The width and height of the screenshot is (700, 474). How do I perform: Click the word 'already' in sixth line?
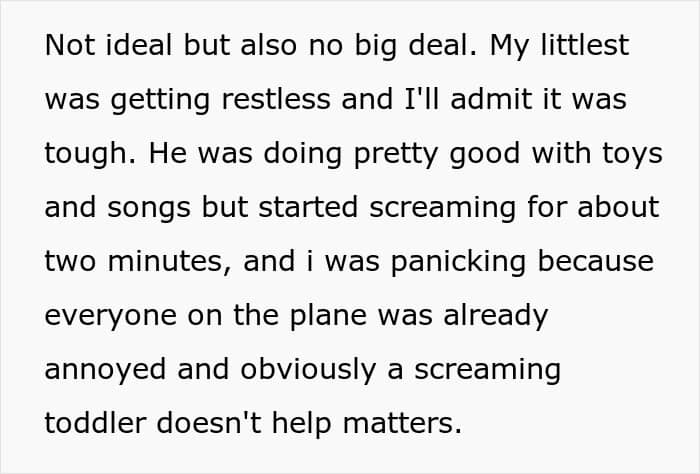(x=496, y=316)
